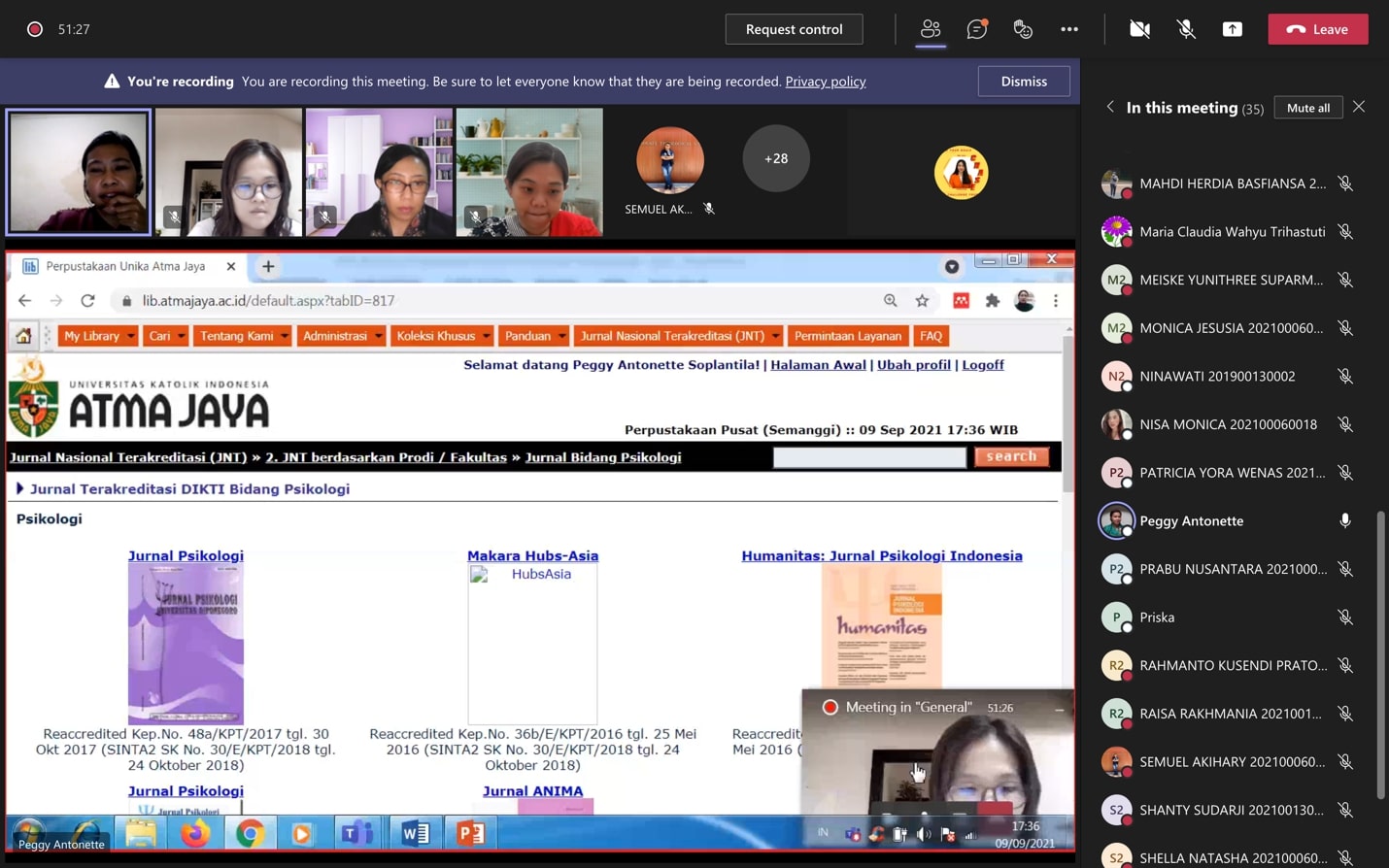Close the Perpustakaan Unika Atma Jaya tab
This screenshot has height=868, width=1389.
point(230,266)
